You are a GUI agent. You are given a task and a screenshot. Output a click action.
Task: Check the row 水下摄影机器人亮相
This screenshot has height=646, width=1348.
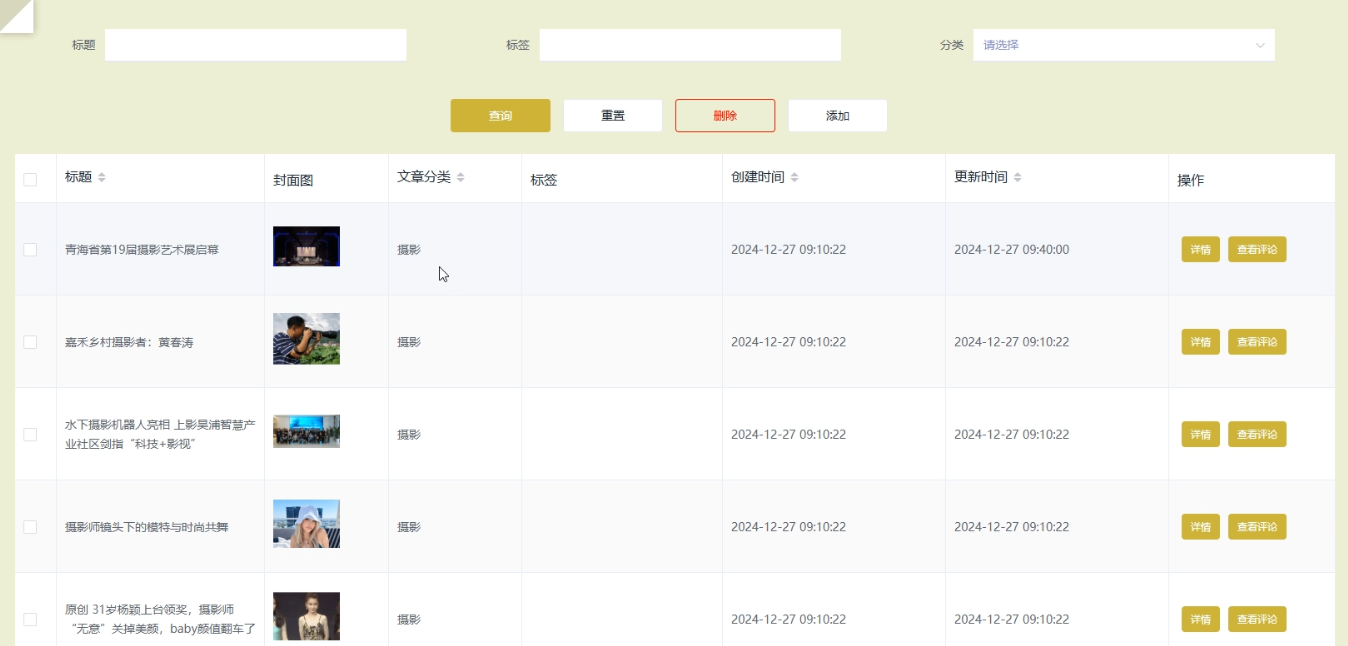(30, 434)
